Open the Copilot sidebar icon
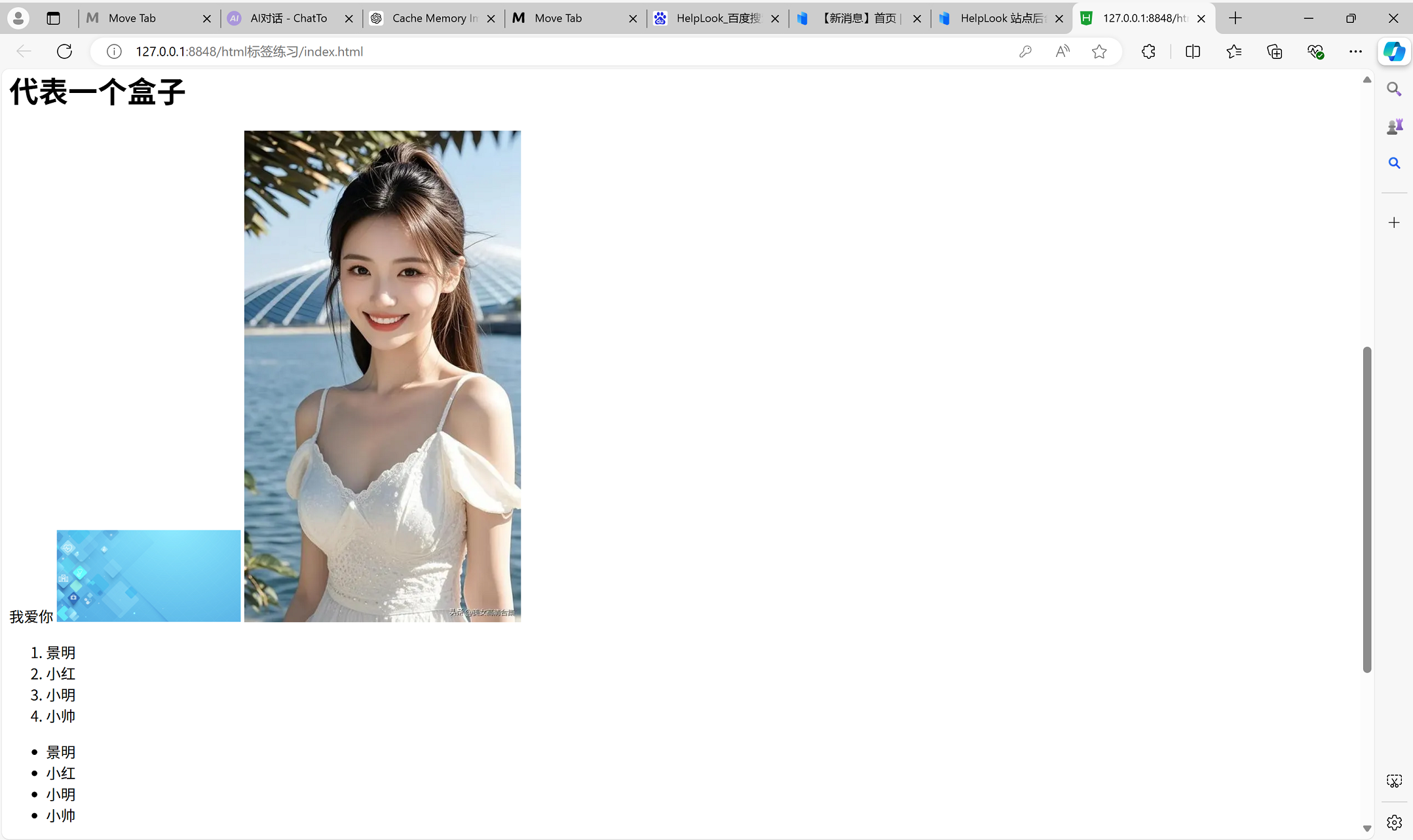Screen dimensions: 1413x840 (1393, 52)
